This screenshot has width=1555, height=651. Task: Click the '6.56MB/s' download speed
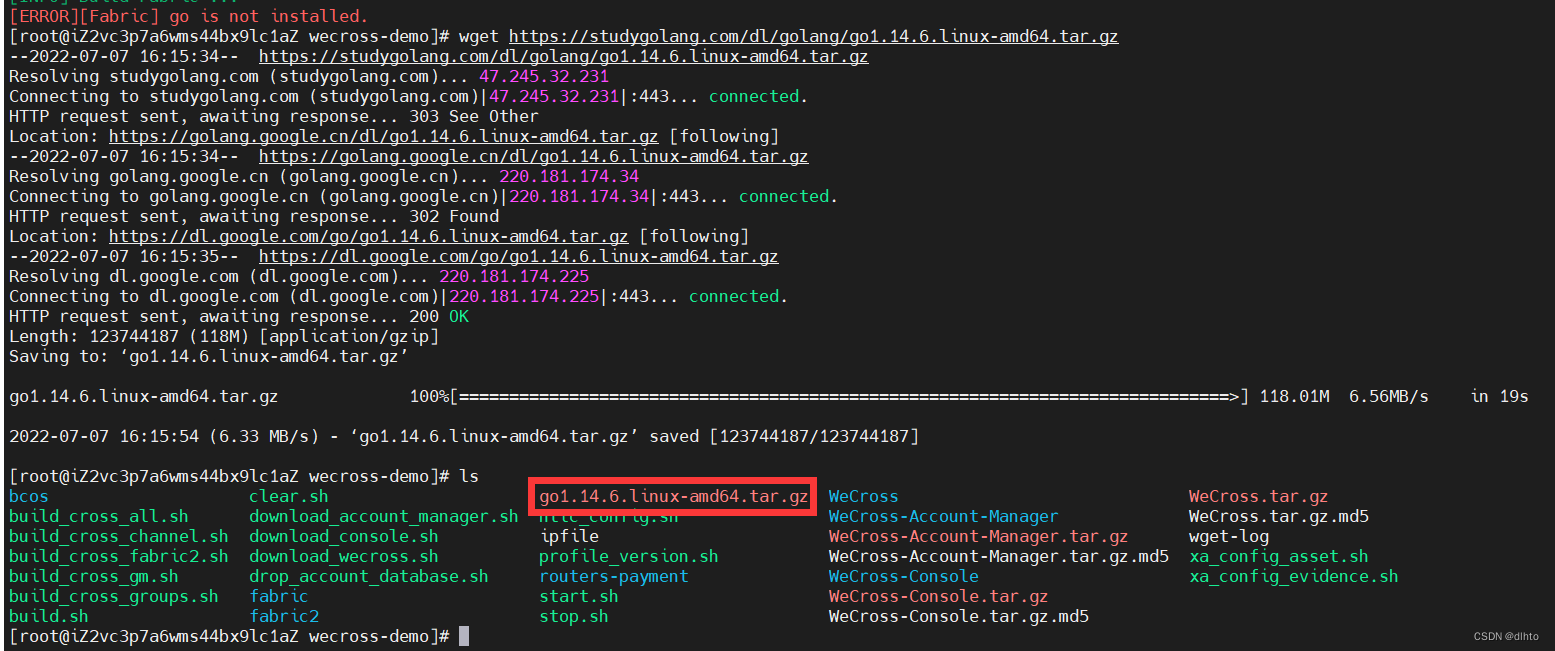click(1389, 397)
